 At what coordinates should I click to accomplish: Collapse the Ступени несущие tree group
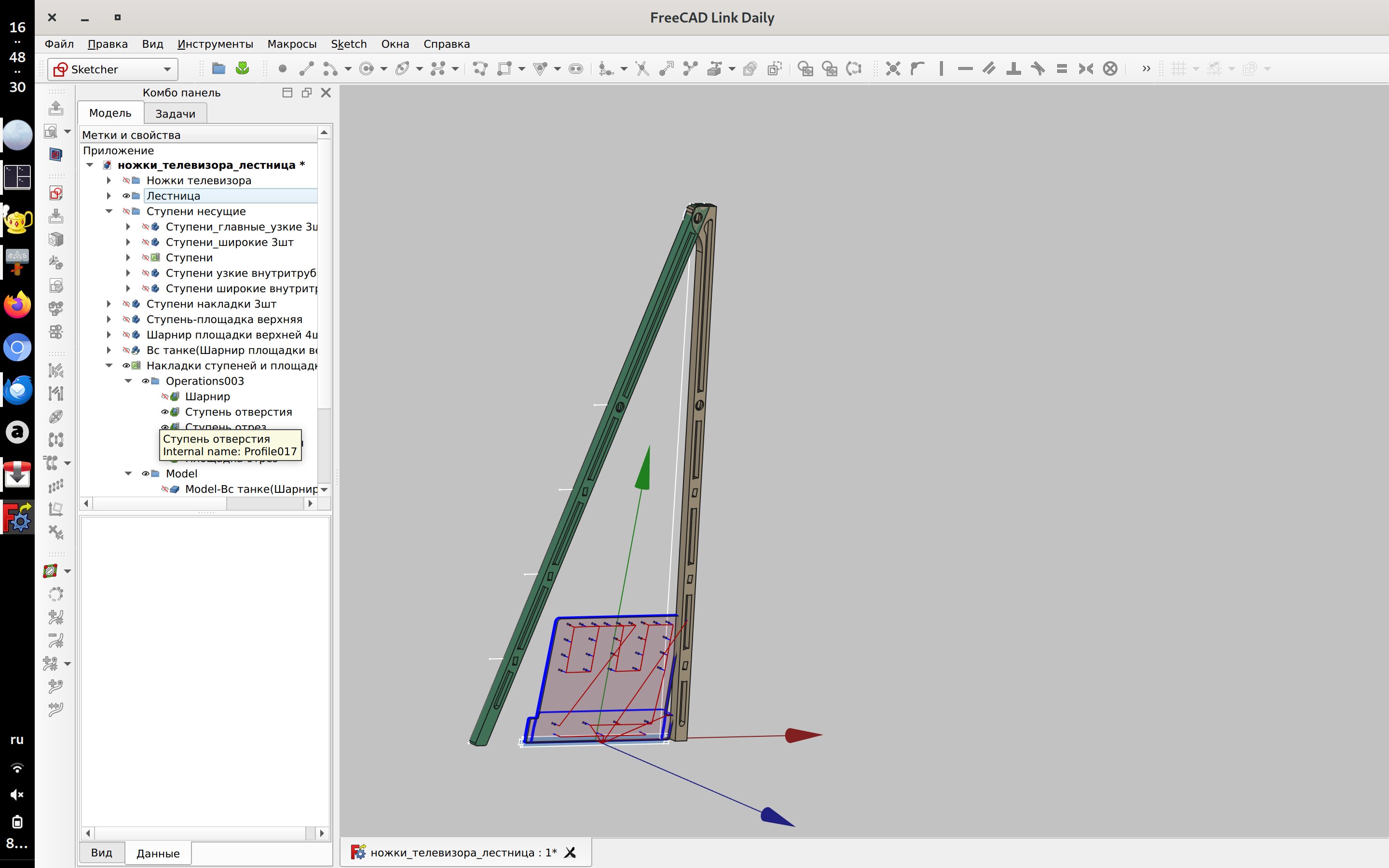click(x=109, y=211)
